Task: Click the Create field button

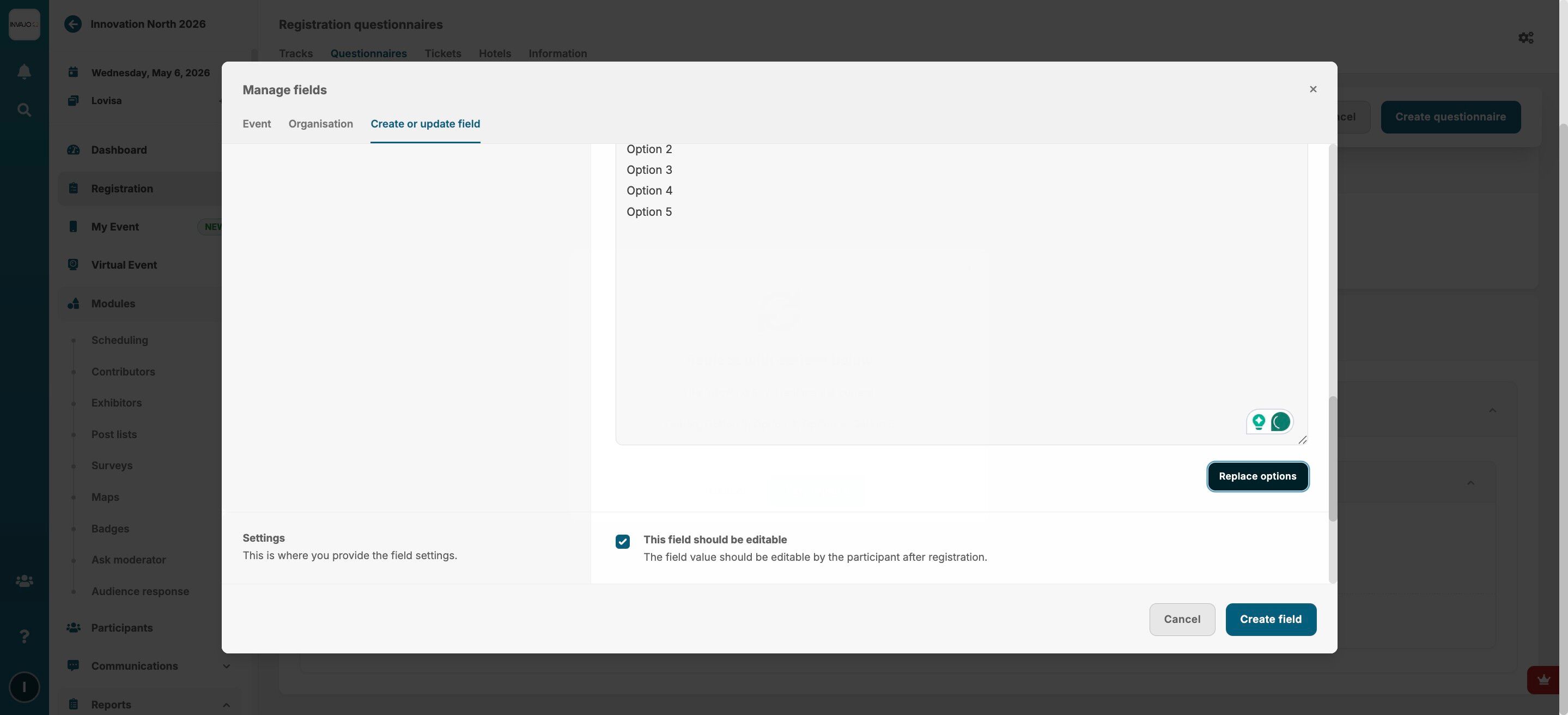Action: click(1271, 620)
